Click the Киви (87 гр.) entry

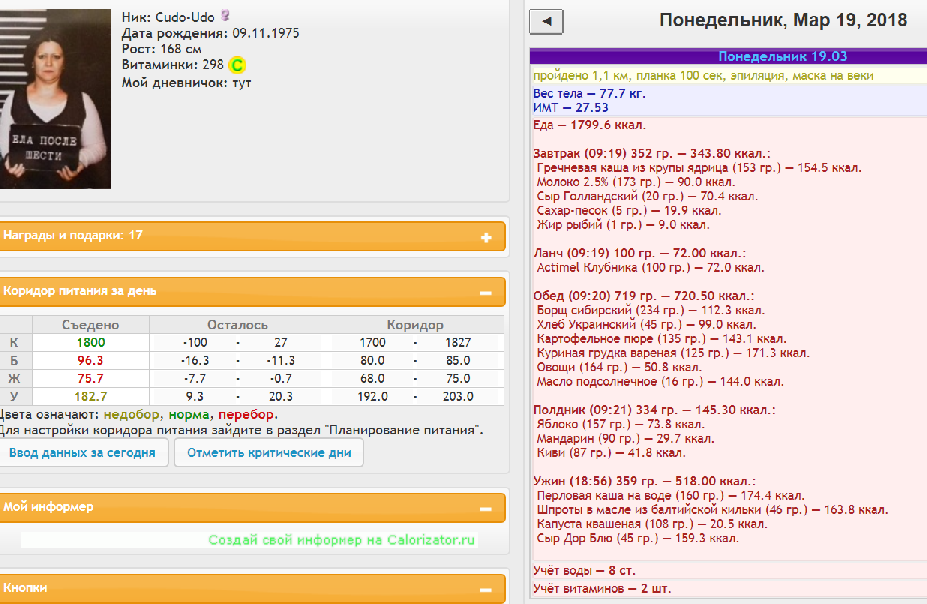(611, 453)
